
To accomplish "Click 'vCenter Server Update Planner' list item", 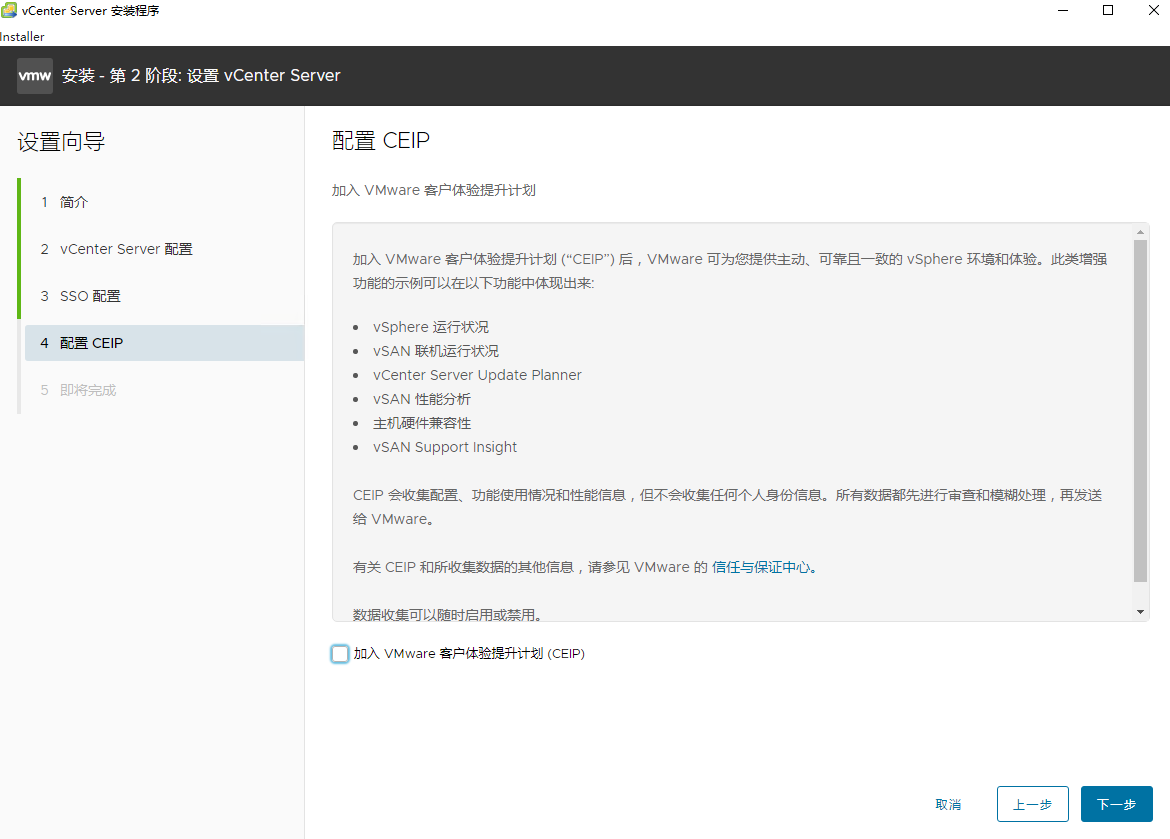I will click(x=477, y=375).
